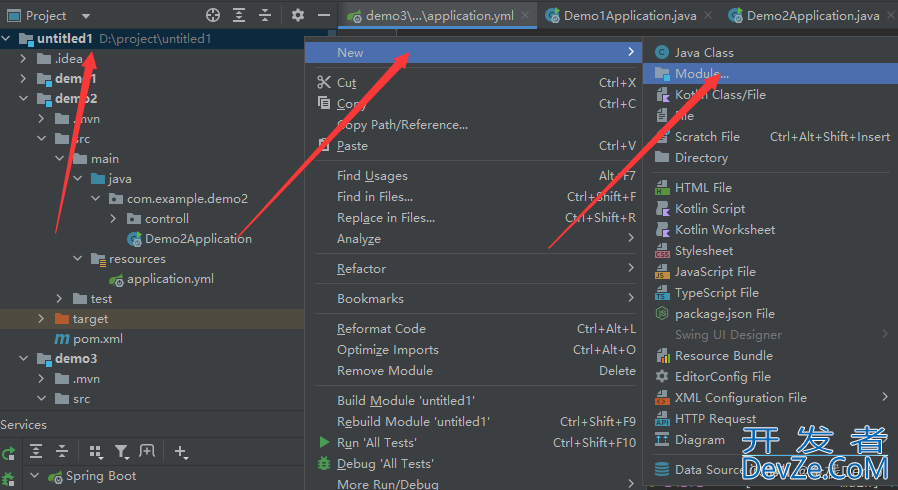This screenshot has width=898, height=490.
Task: Choose Cut from the context menu
Action: tap(475, 83)
